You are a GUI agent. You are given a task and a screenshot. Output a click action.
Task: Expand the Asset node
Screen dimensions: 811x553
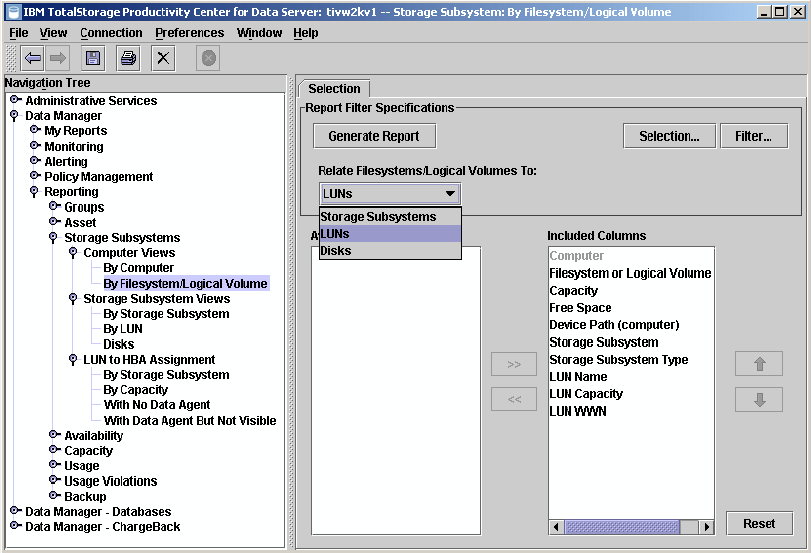(x=54, y=221)
